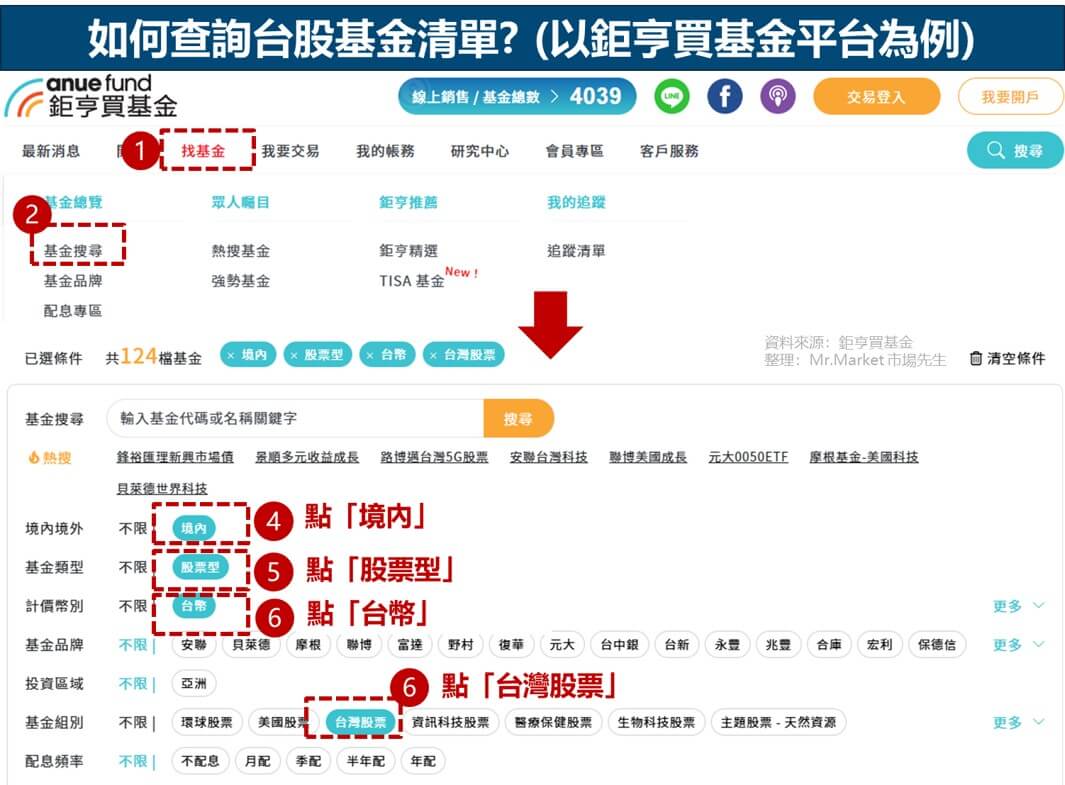Select the 貝萊德 brand pill
This screenshot has height=785, width=1065.
click(x=251, y=644)
